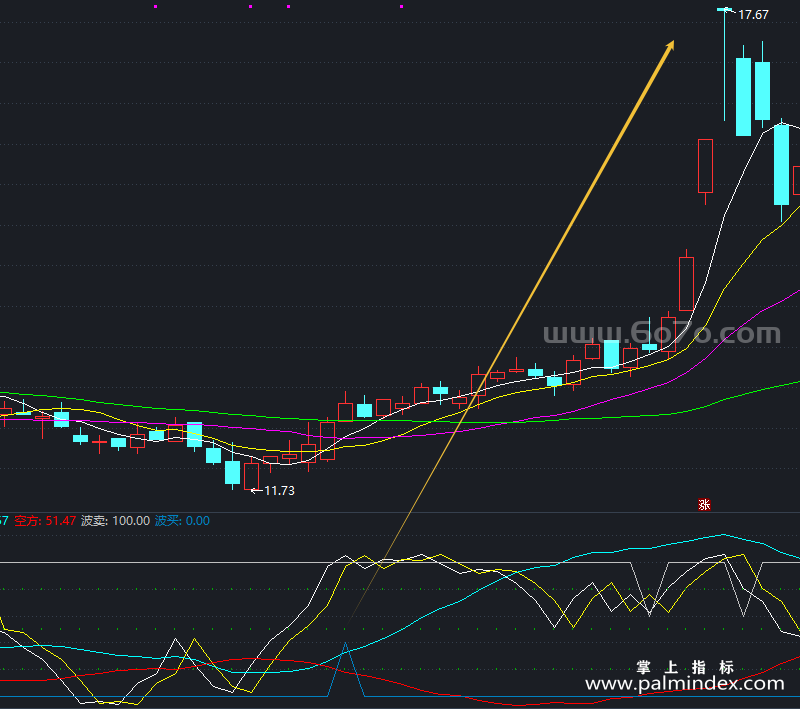
Task: Select the red candlestick at the 11.73 low
Action: [x=252, y=475]
